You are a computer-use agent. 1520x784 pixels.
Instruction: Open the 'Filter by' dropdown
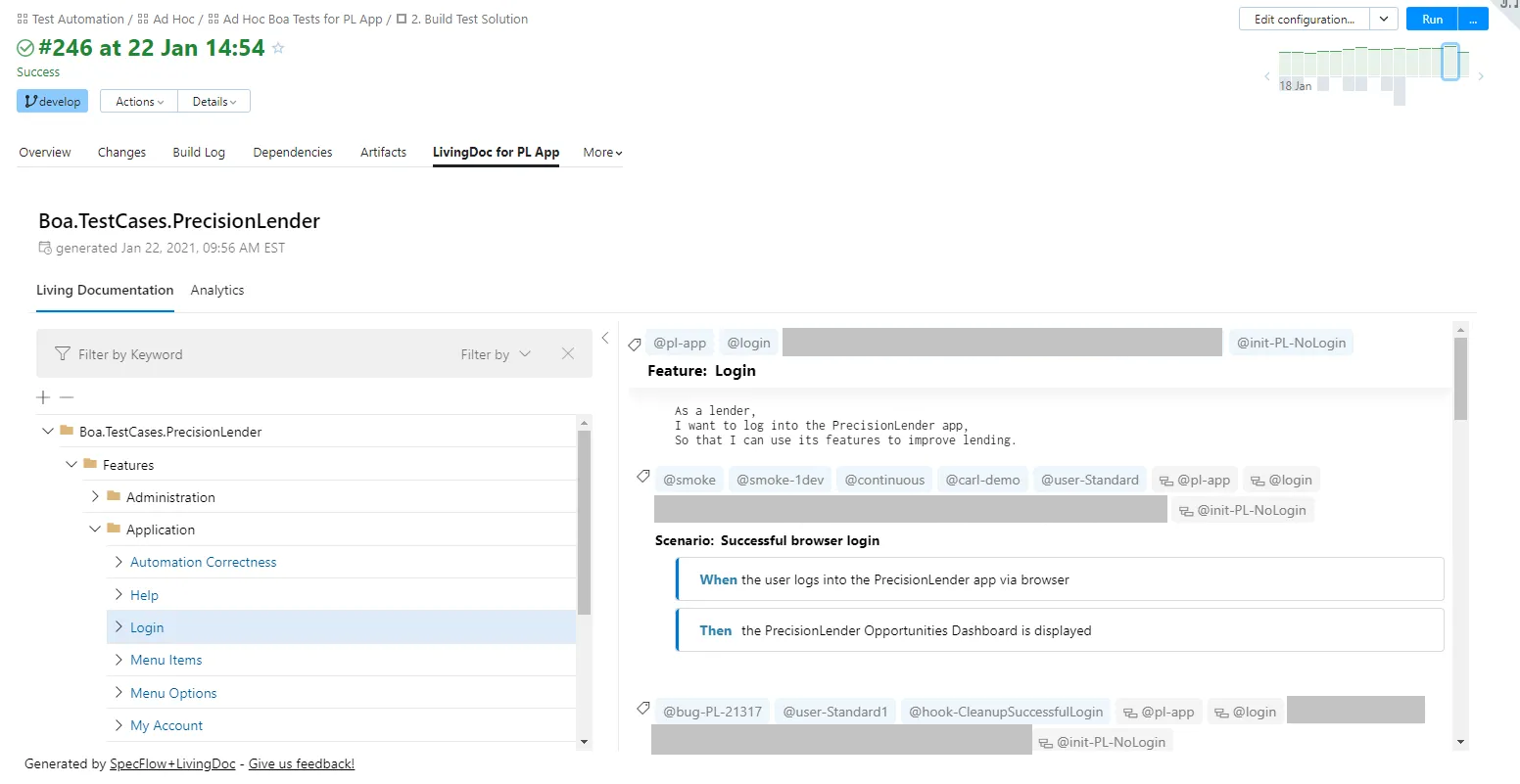click(x=496, y=354)
